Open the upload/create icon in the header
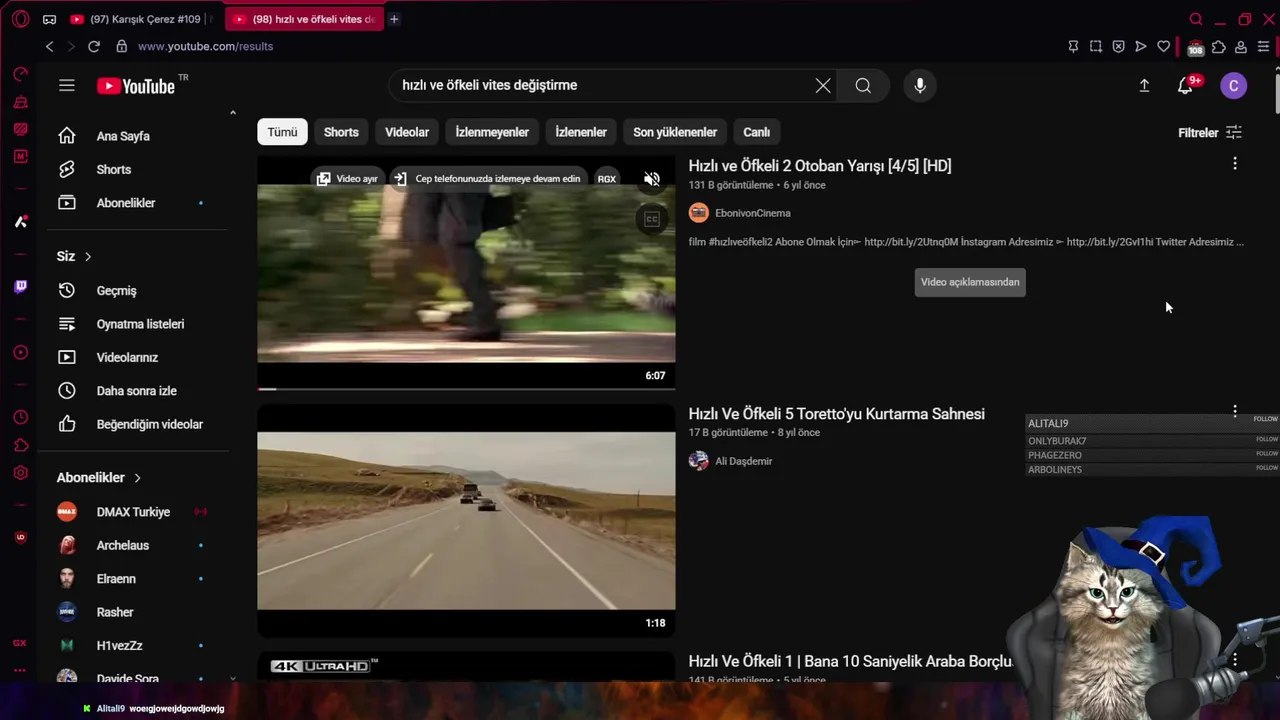 tap(1144, 86)
